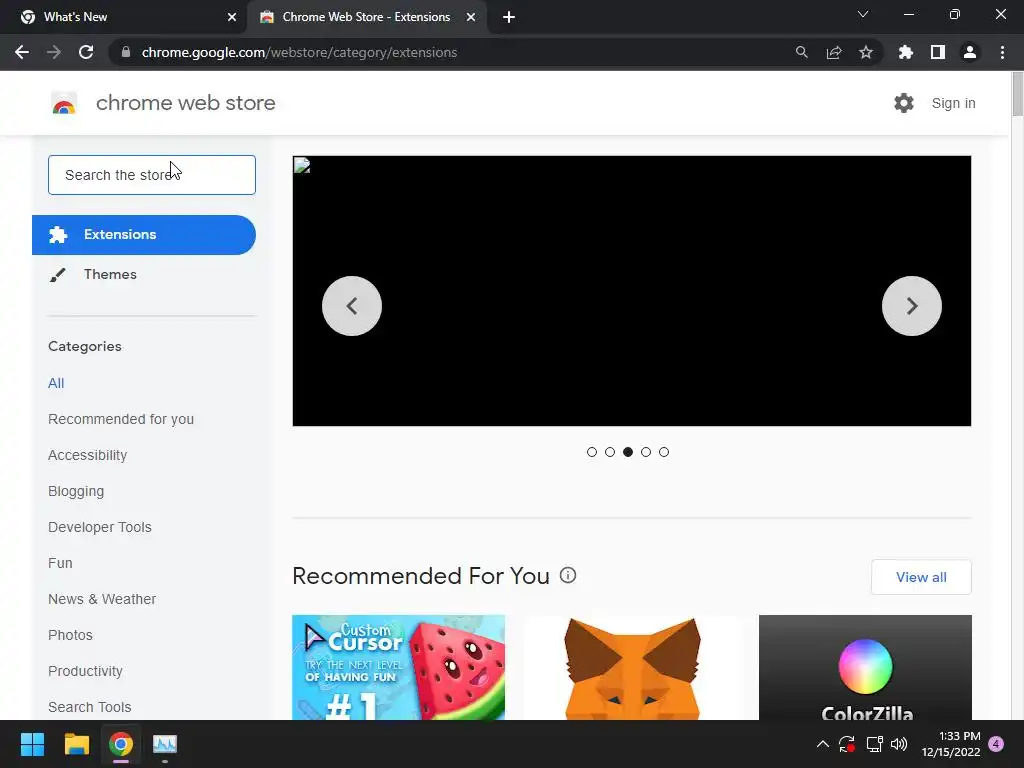Open the MetaMask fox extension card
The image size is (1024, 768).
click(632, 667)
